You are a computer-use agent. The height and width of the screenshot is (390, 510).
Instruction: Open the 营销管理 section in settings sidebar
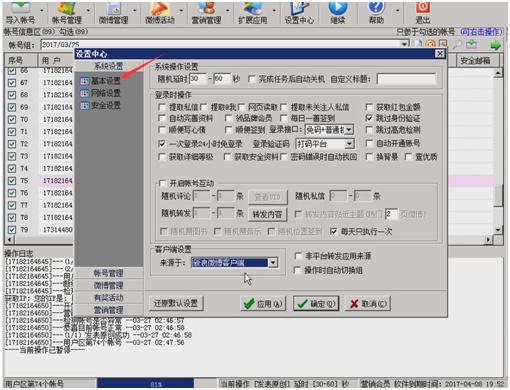click(109, 310)
